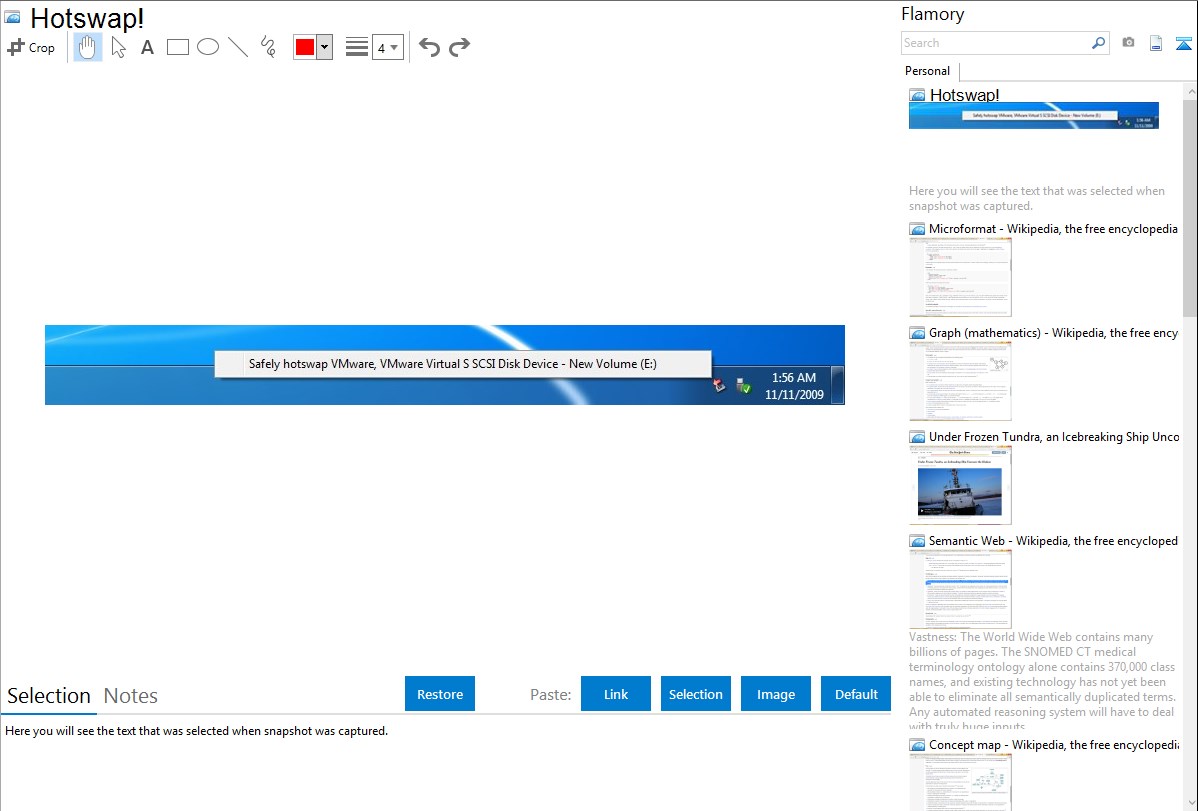
Task: Undo the last edit
Action: coord(429,47)
